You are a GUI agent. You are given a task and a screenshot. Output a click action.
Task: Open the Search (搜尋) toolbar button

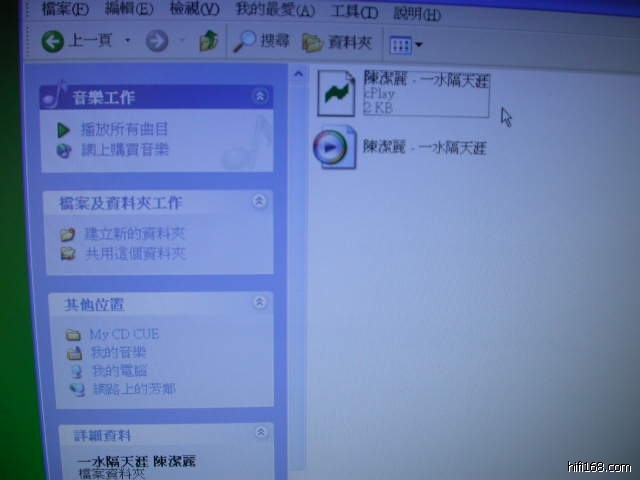261,42
